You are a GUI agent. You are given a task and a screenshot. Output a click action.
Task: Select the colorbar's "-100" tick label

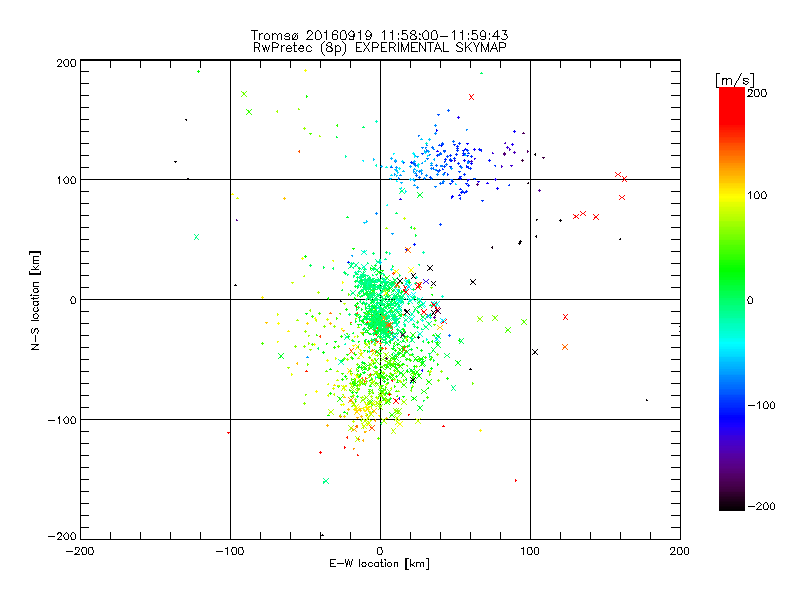click(x=761, y=405)
